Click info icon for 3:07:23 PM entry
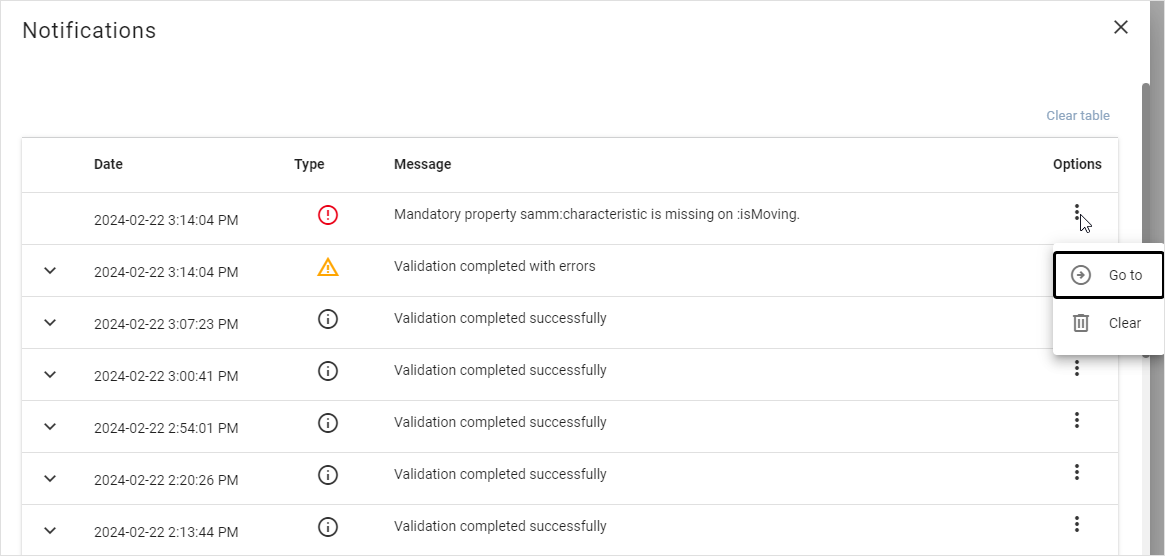This screenshot has height=556, width=1165. pos(327,319)
